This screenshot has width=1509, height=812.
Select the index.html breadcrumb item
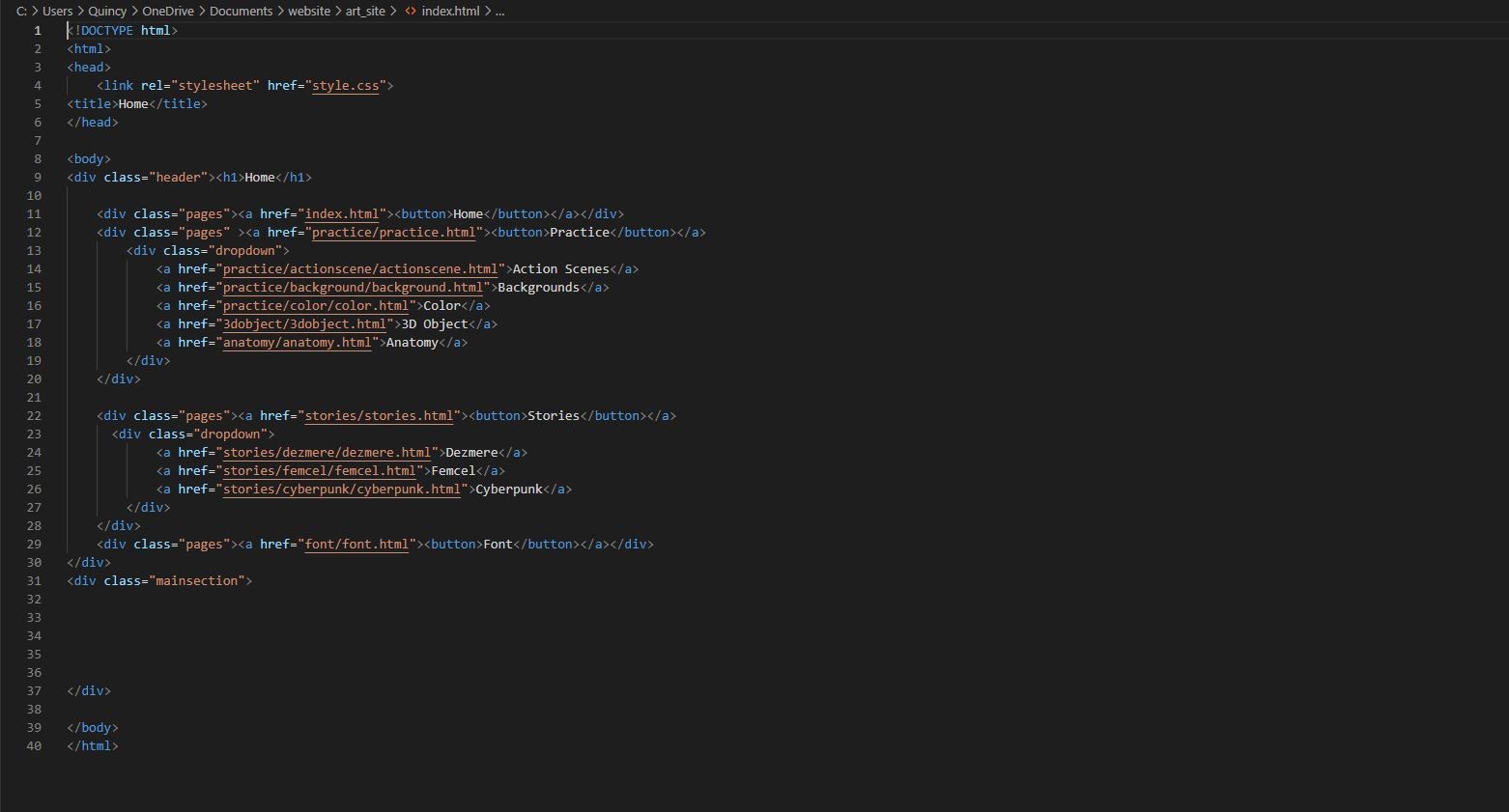(x=448, y=11)
